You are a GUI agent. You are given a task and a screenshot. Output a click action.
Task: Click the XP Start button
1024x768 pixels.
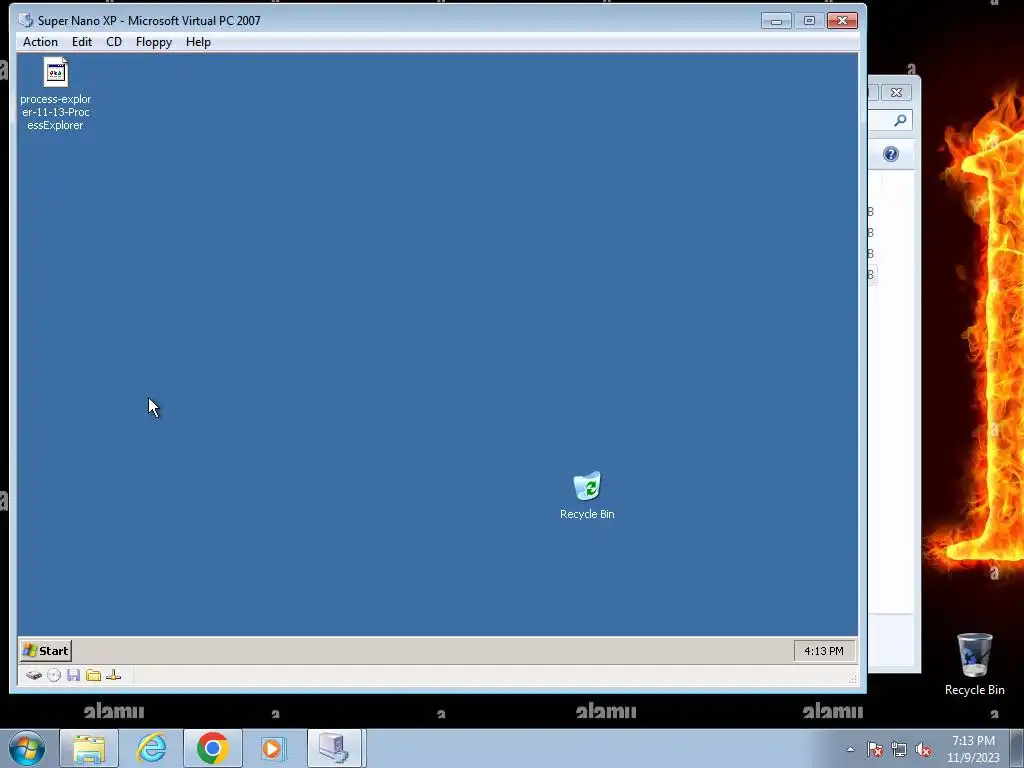(x=46, y=650)
